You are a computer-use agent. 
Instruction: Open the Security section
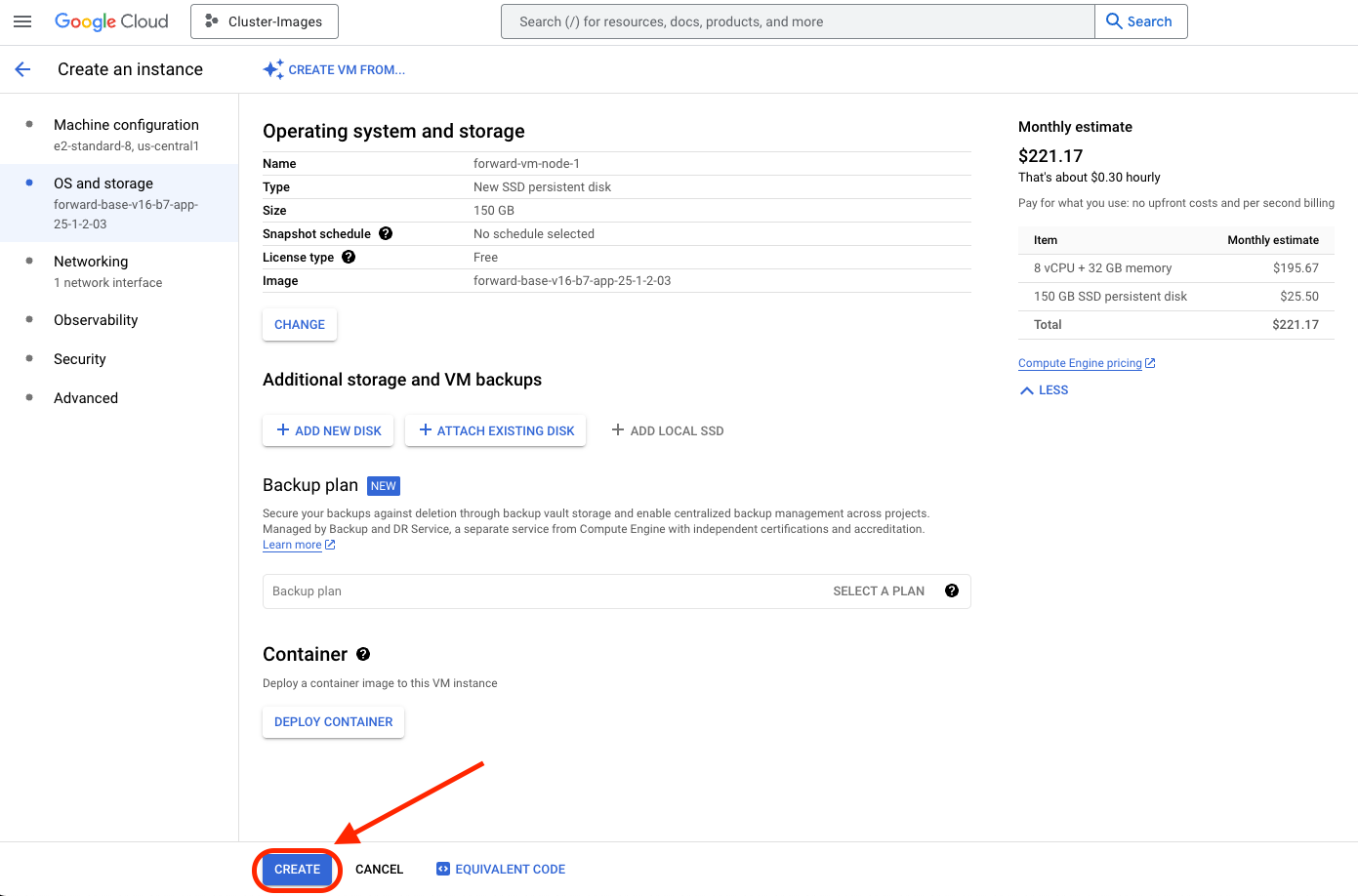(80, 359)
